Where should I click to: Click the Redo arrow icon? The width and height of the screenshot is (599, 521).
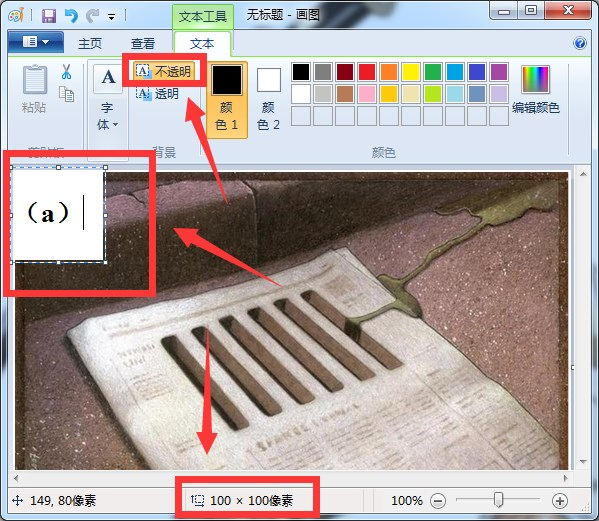tap(92, 16)
